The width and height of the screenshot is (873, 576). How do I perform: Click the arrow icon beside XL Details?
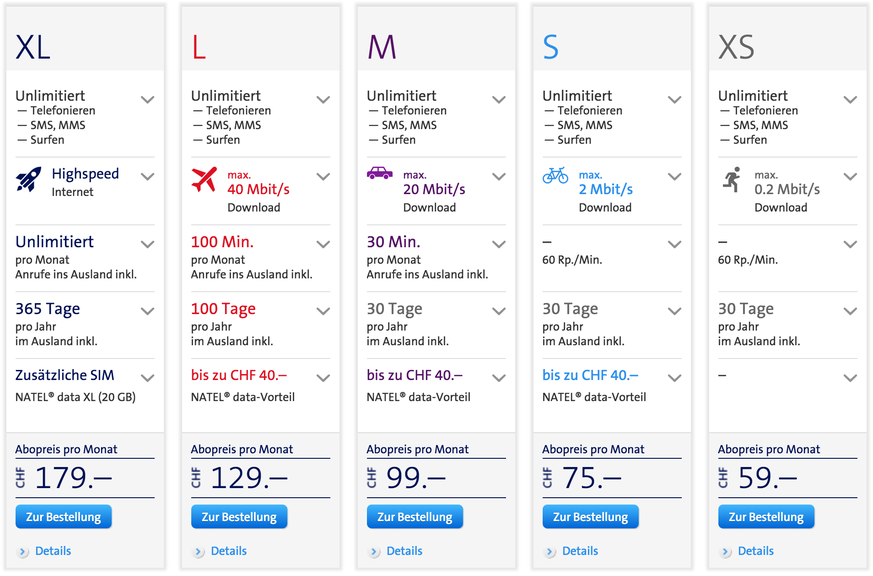[x=23, y=552]
